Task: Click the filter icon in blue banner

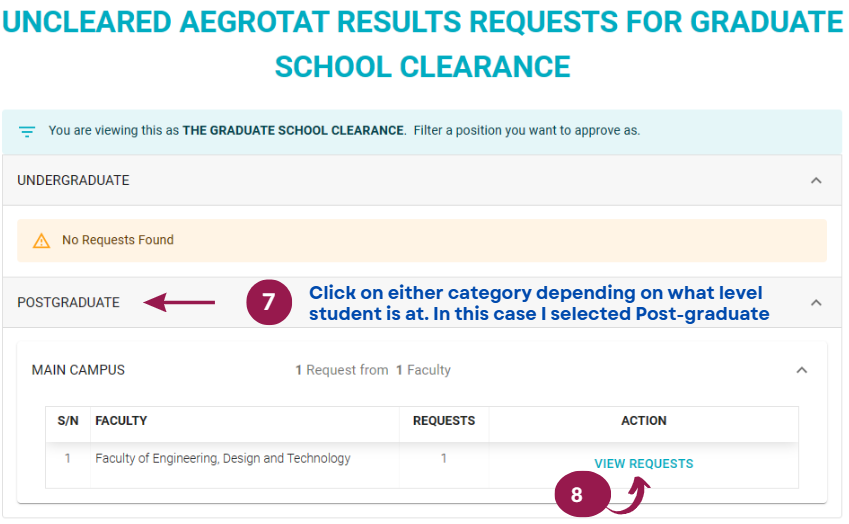Action: pos(27,131)
